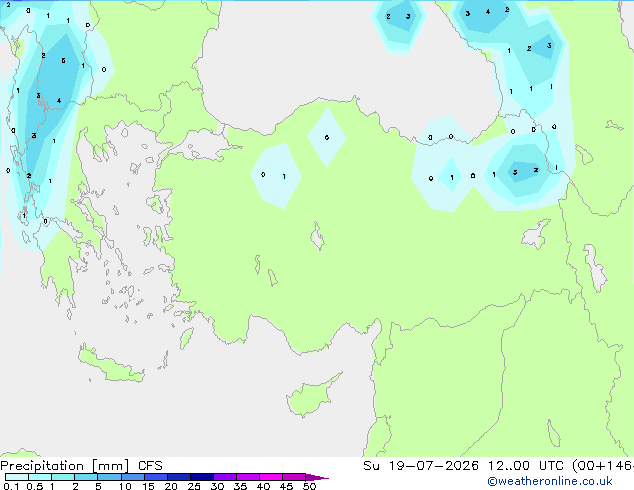Click the 10–15 mm legend swatch
Image resolution: width=634 pixels, height=490 pixels.
coord(132,477)
